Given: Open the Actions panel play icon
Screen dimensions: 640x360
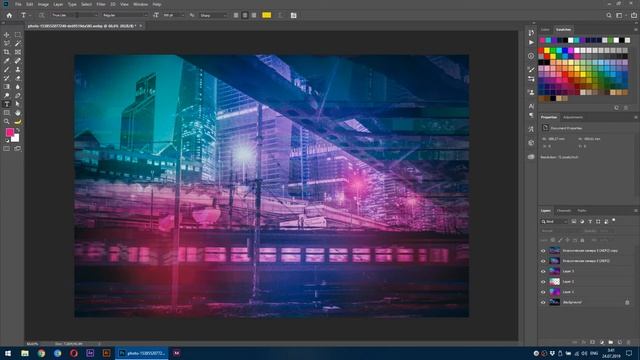Looking at the screenshot, I should 531,42.
